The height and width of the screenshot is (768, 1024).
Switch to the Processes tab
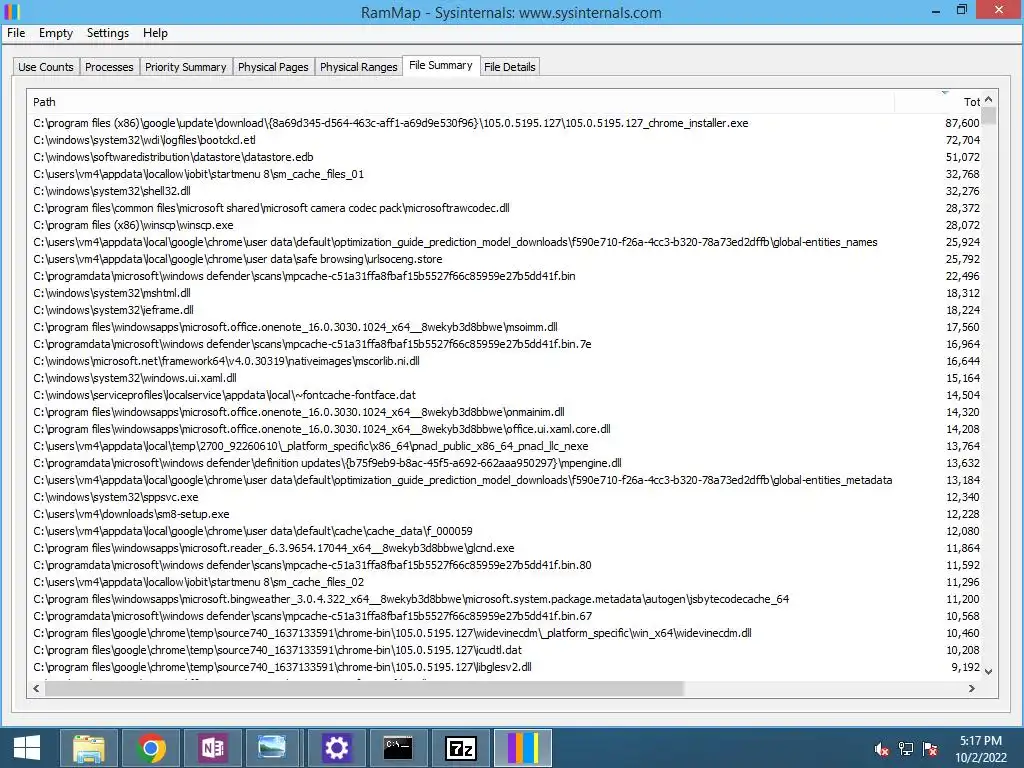[x=109, y=67]
